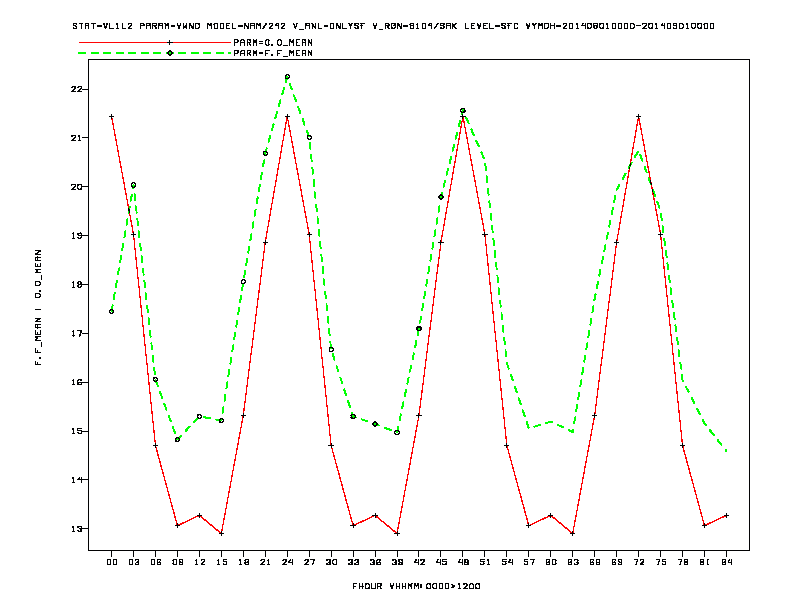792x612 pixels.
Task: Click x-axis tick label 27
Action: click(309, 562)
